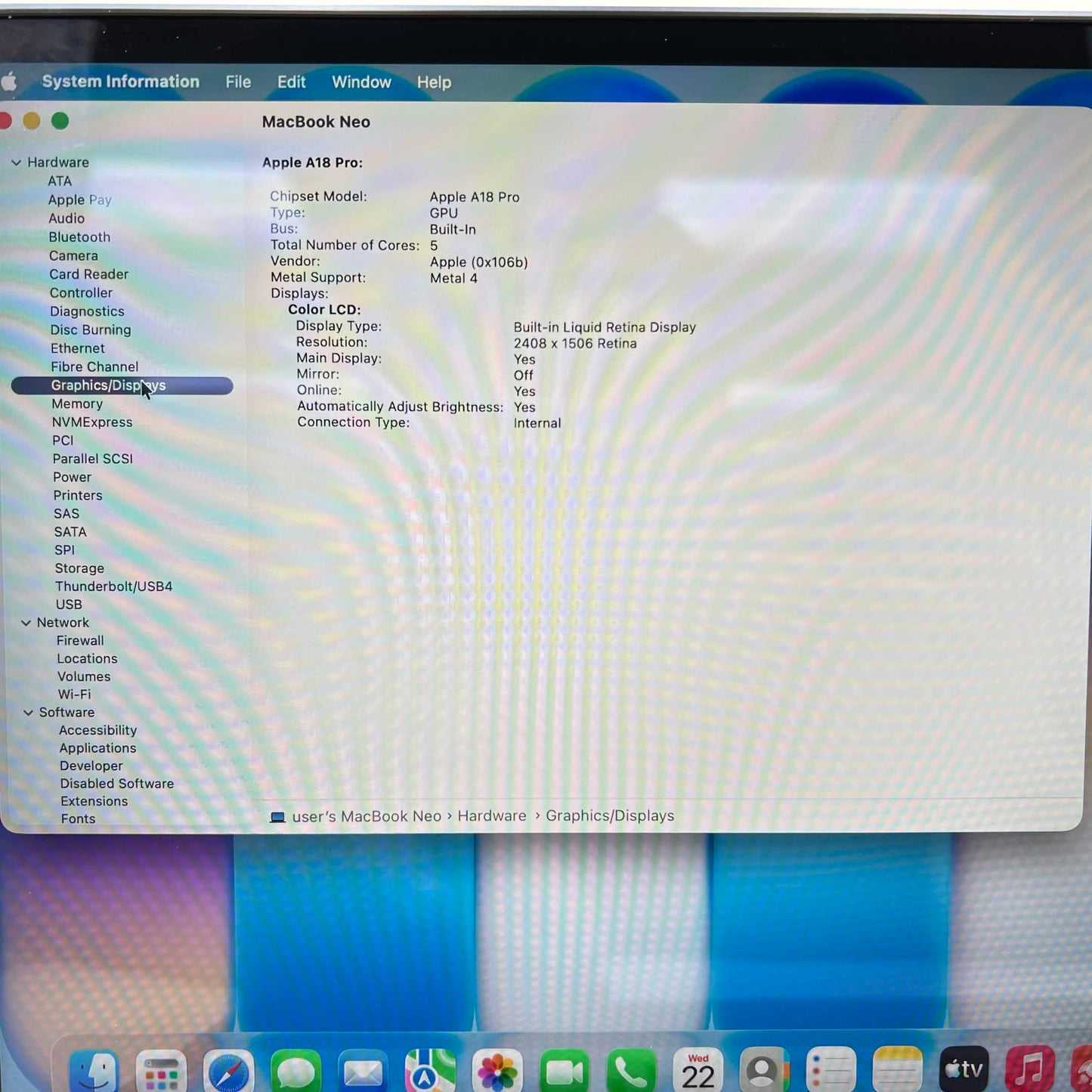Select Wi-Fi under Network

pyautogui.click(x=74, y=694)
